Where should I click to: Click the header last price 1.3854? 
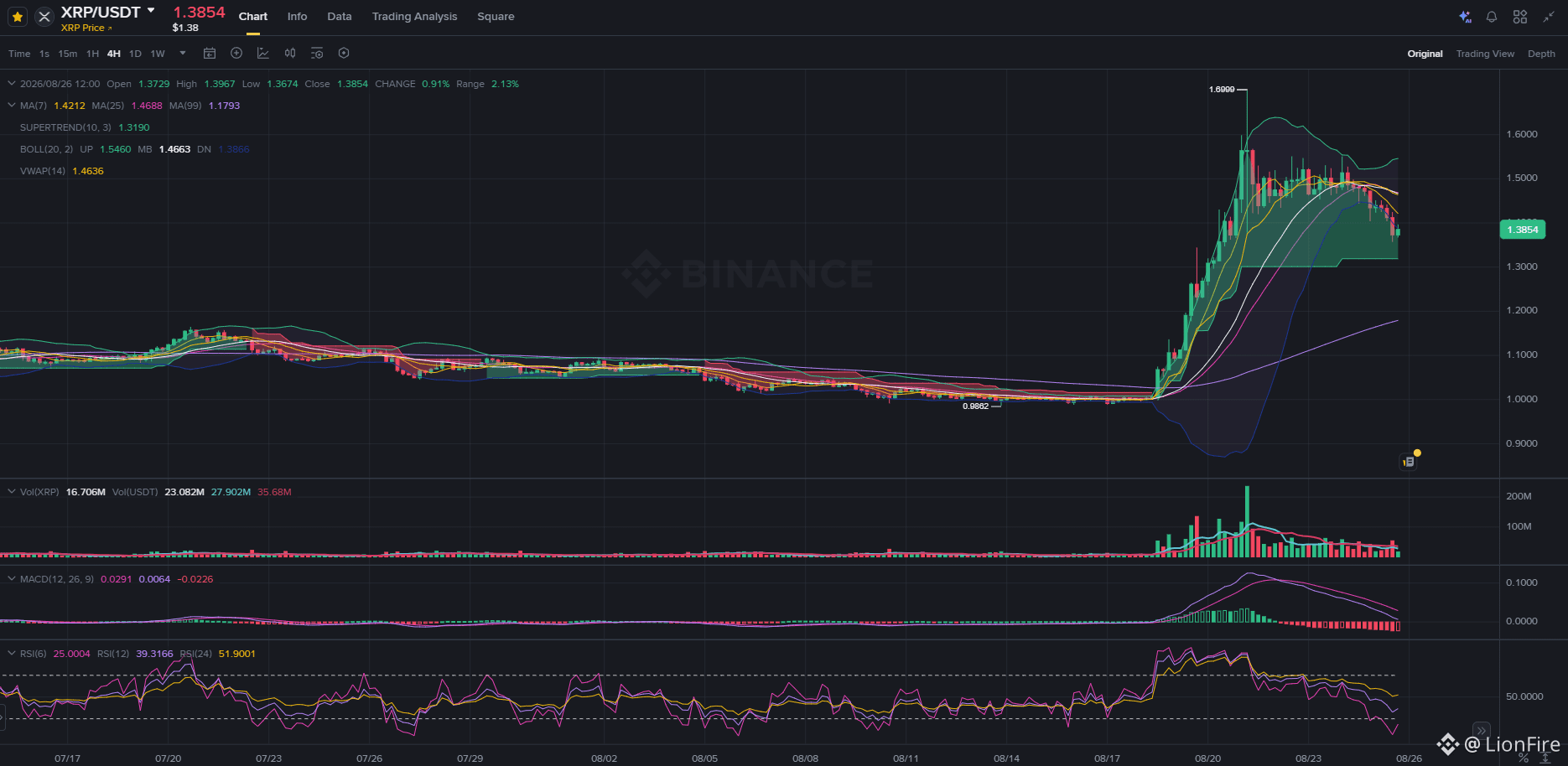(200, 12)
